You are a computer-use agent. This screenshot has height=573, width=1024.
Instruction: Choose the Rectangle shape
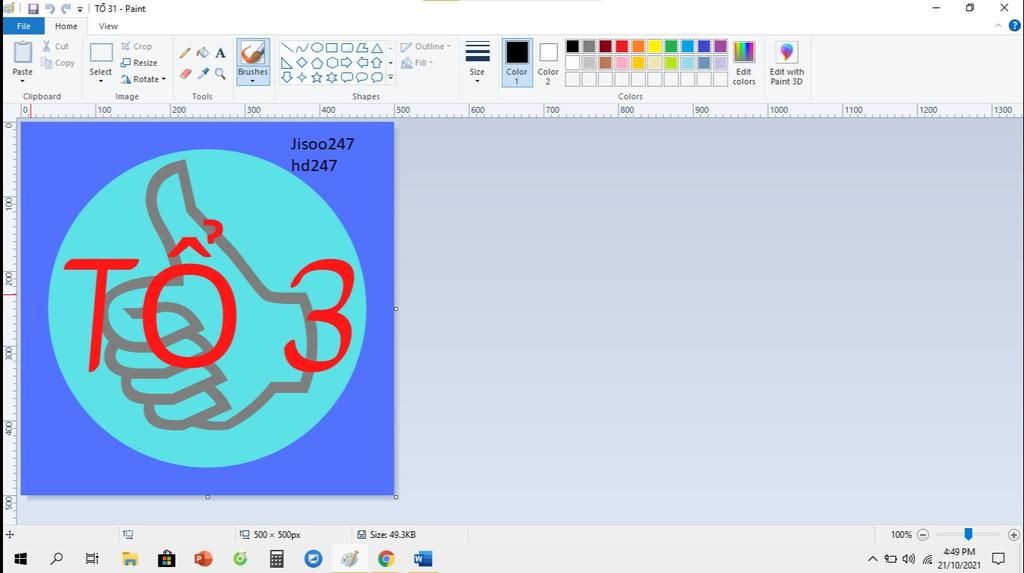pyautogui.click(x=332, y=48)
